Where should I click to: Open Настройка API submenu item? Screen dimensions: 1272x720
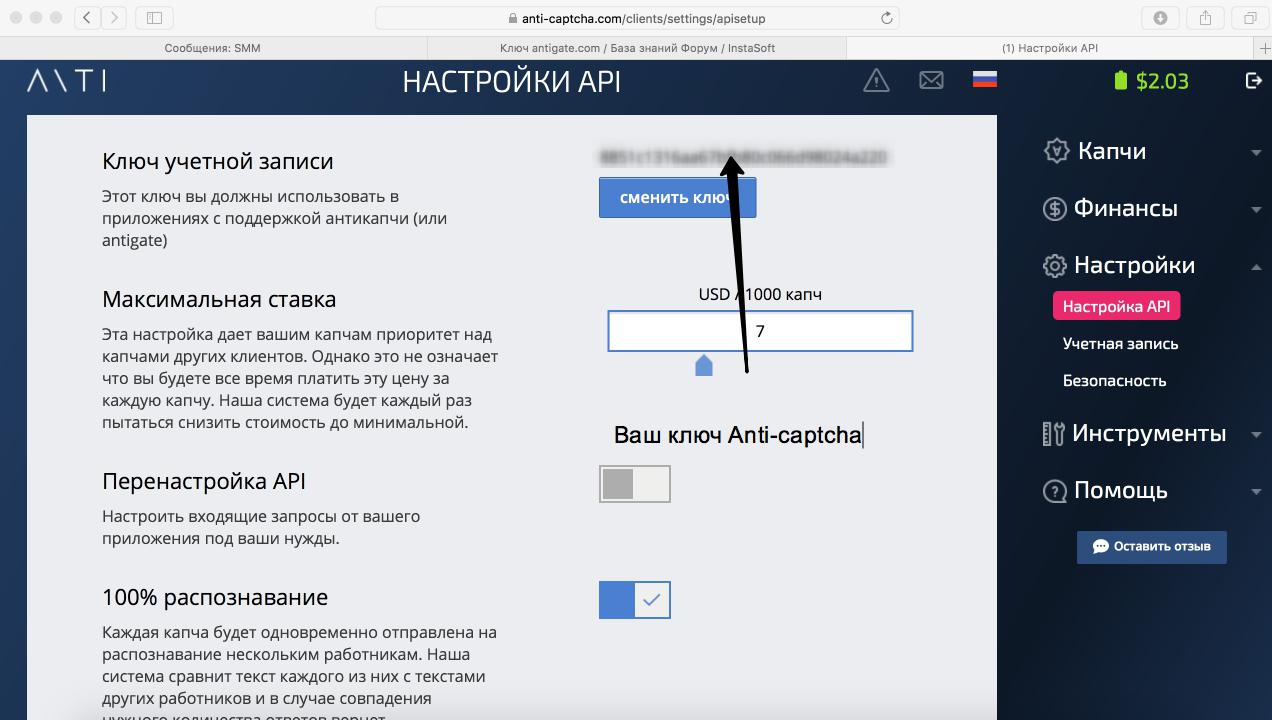tap(1116, 306)
